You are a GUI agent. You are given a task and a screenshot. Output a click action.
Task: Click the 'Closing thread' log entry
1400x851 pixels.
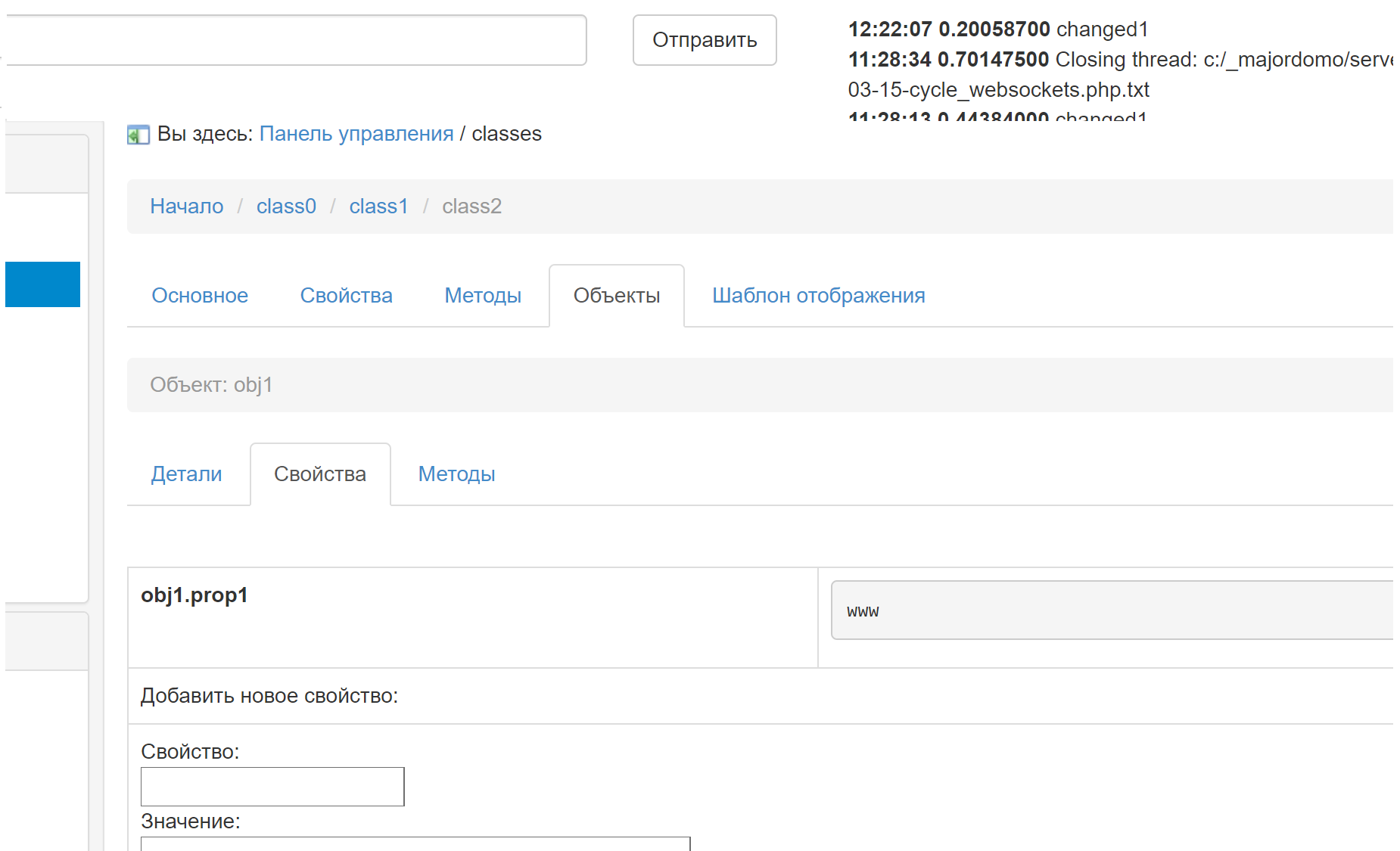pyautogui.click(x=1120, y=60)
